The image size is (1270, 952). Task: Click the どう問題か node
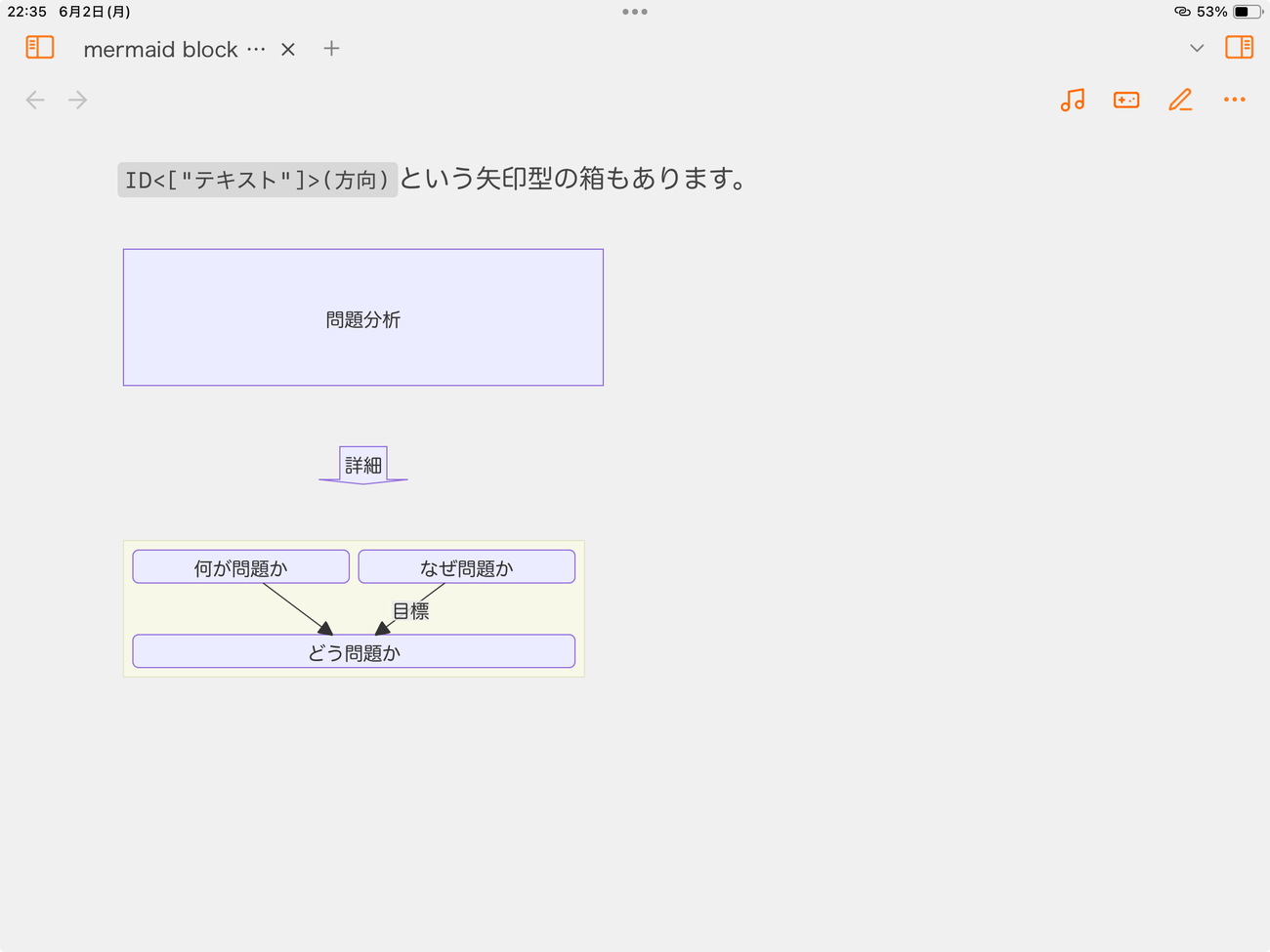tap(354, 652)
